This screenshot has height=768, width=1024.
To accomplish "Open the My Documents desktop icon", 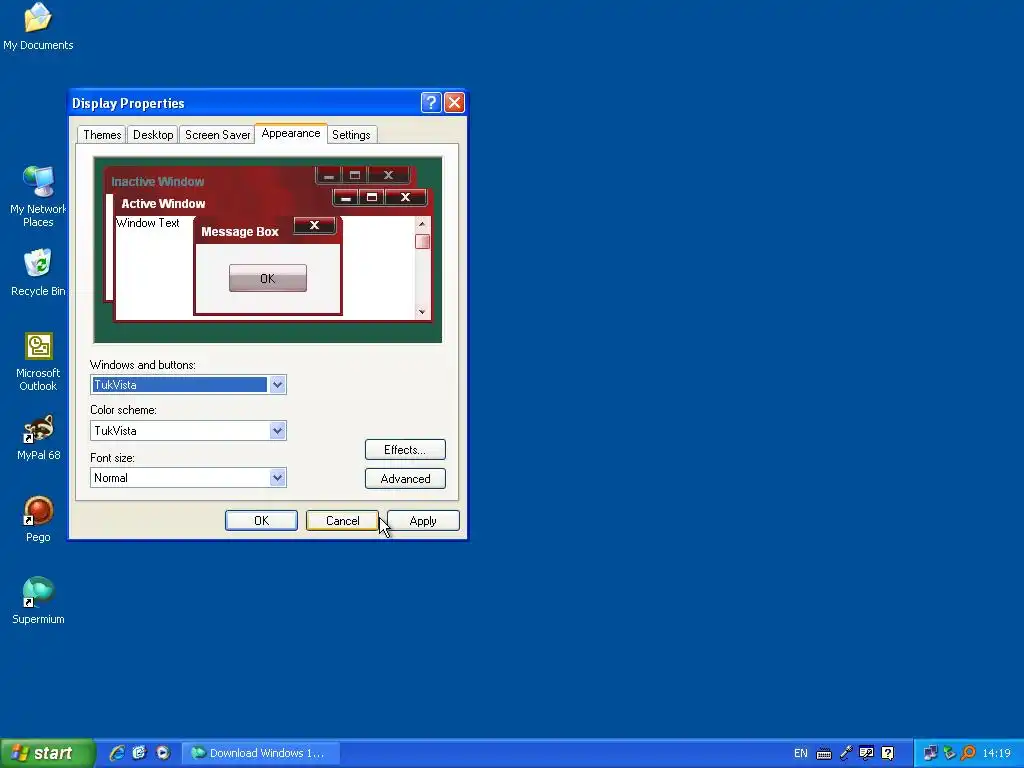I will 38,26.
